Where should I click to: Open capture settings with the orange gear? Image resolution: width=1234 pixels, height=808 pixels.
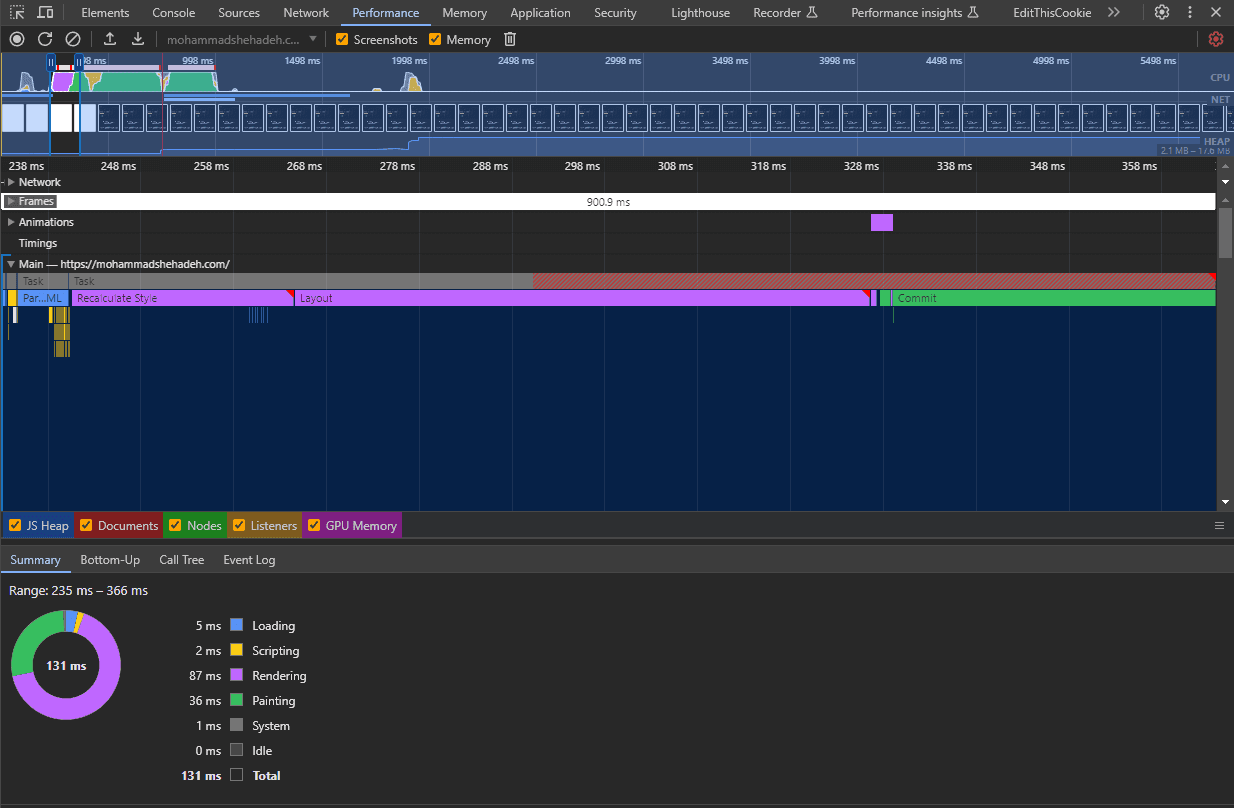[x=1216, y=39]
